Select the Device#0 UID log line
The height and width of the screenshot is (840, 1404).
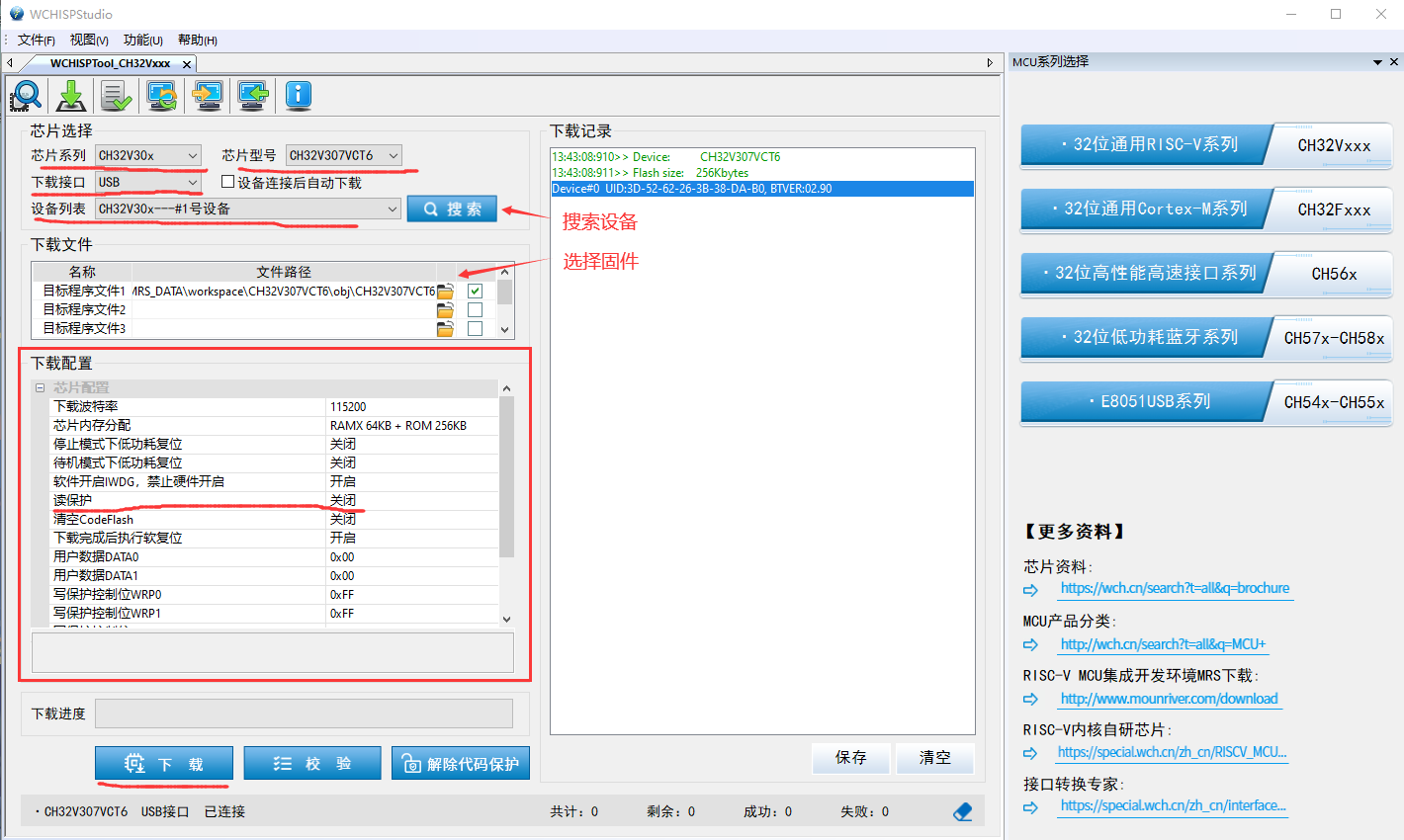pos(761,189)
